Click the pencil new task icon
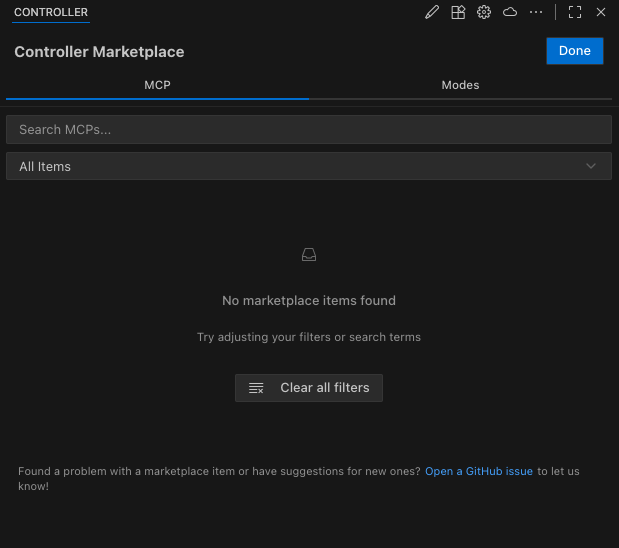The width and height of the screenshot is (619, 548). (432, 12)
